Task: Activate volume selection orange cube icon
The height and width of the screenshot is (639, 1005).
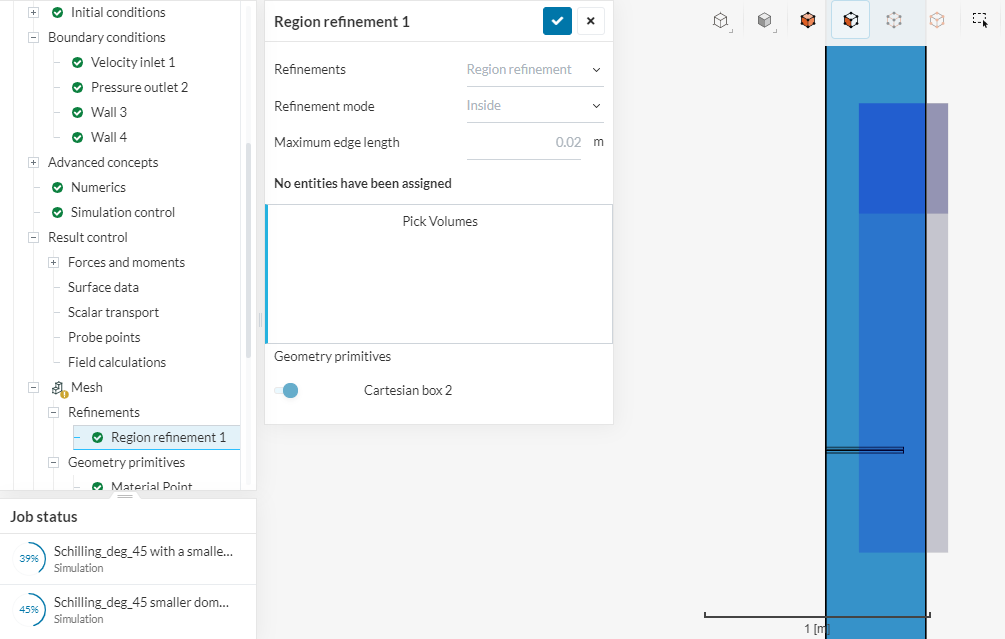Action: tap(807, 20)
